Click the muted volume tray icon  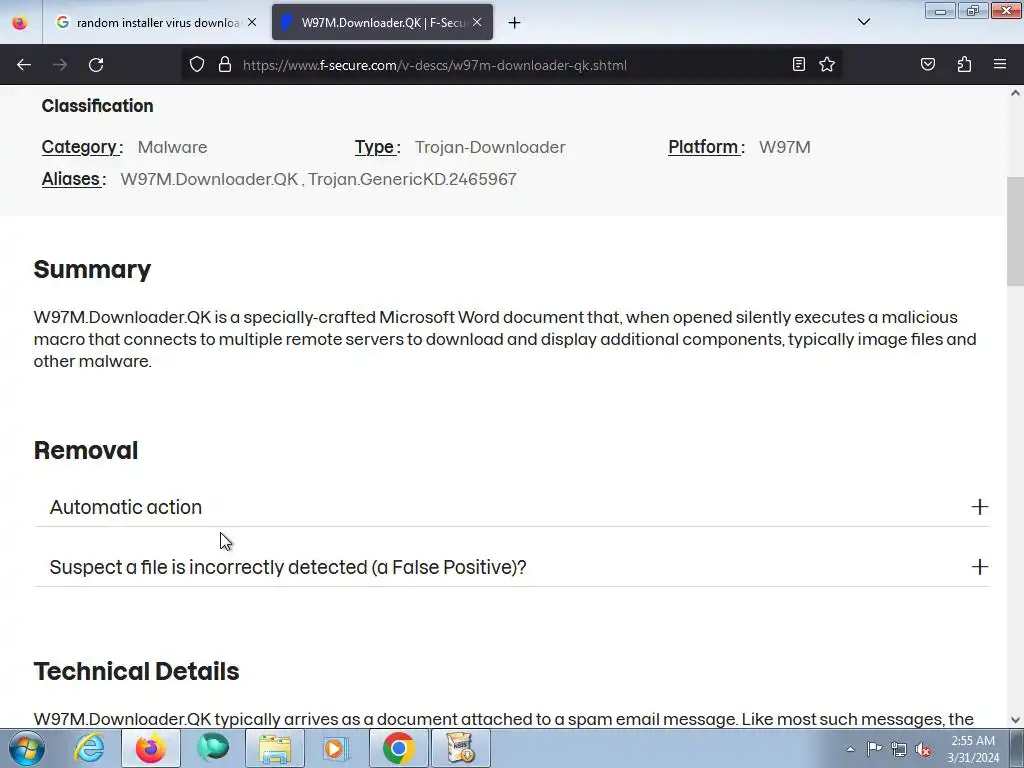[923, 749]
